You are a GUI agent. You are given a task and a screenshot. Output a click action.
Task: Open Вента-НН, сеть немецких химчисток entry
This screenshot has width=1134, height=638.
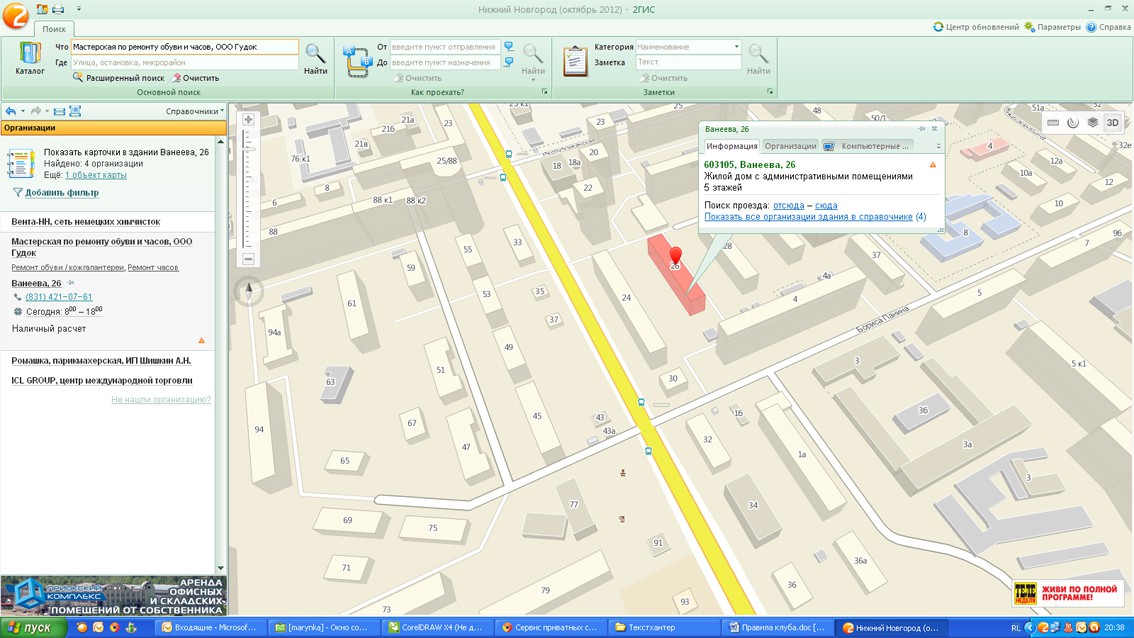pyautogui.click(x=85, y=222)
